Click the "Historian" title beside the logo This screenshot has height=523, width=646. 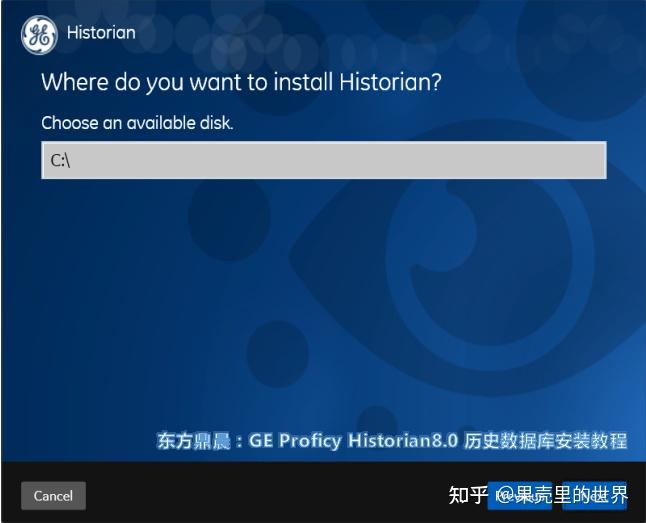[x=101, y=33]
